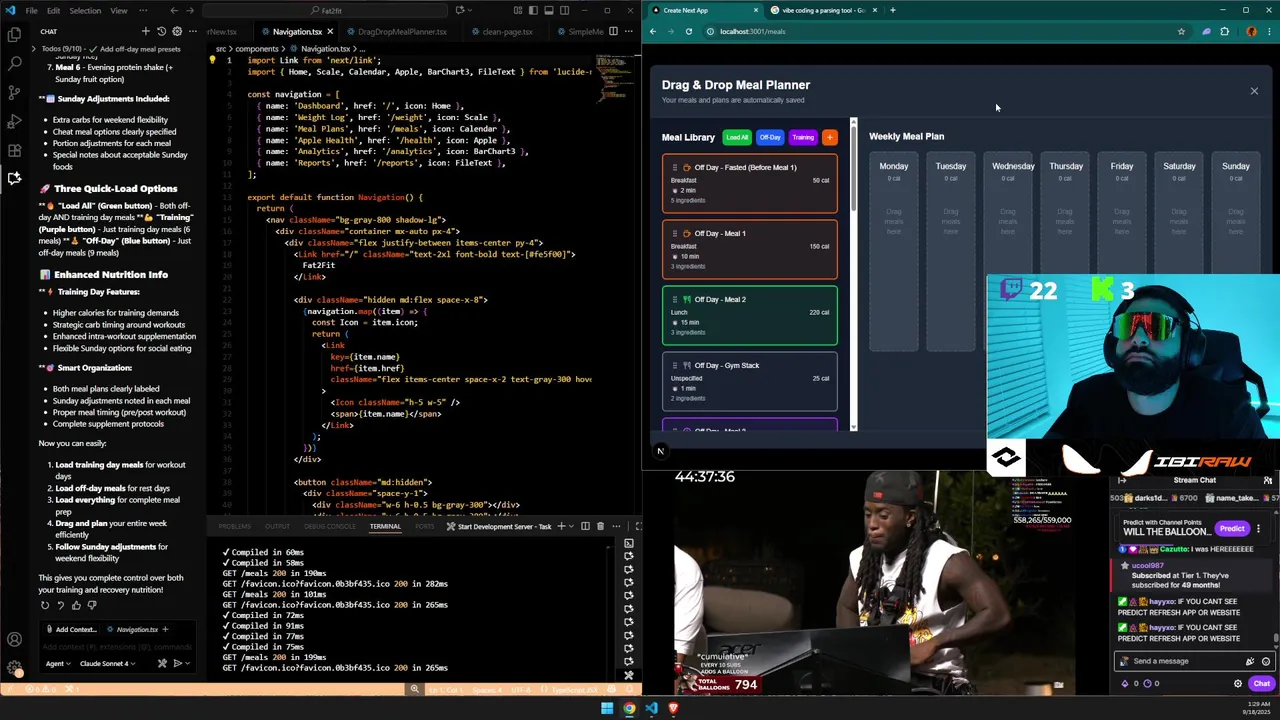The image size is (1280, 720).
Task: Close the Drag & Drop Meal Planner dialog
Action: click(x=1254, y=91)
